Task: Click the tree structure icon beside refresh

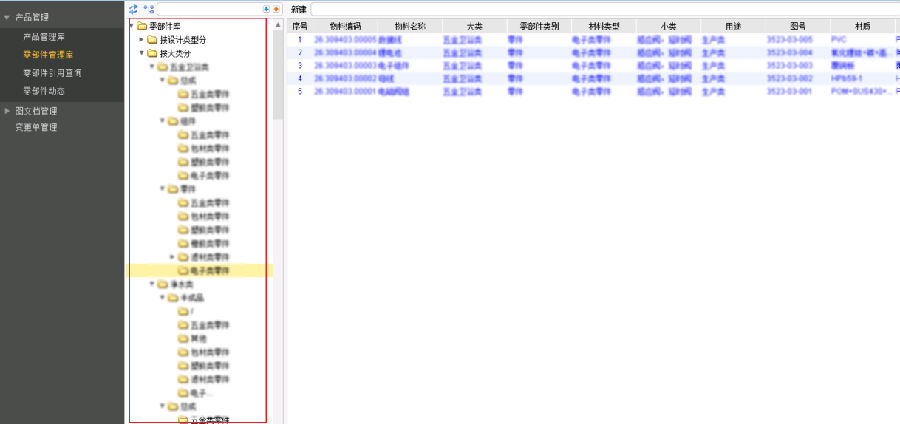Action: [x=148, y=9]
